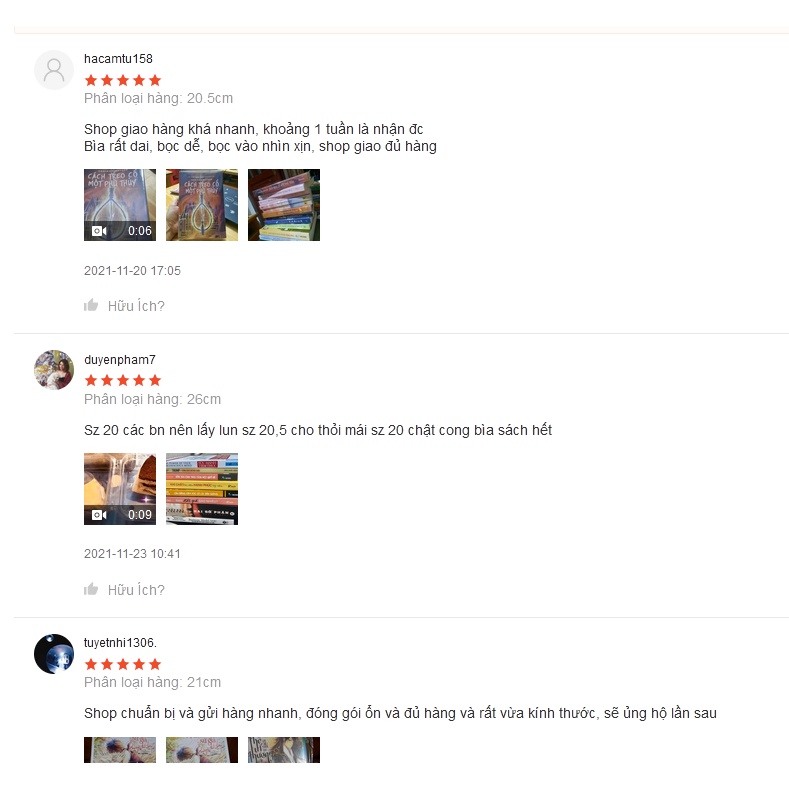Click the username hacamtu158
Image resolution: width=789 pixels, height=789 pixels.
tap(118, 59)
